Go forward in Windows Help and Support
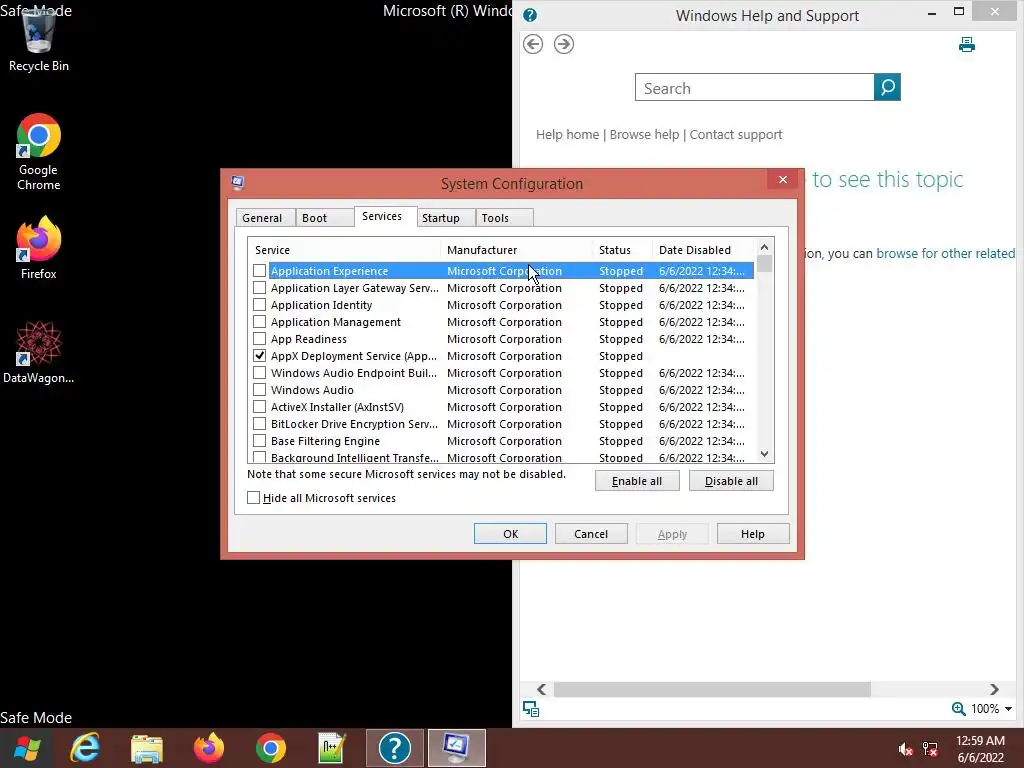Screen dimensions: 1024x768 click(x=564, y=44)
